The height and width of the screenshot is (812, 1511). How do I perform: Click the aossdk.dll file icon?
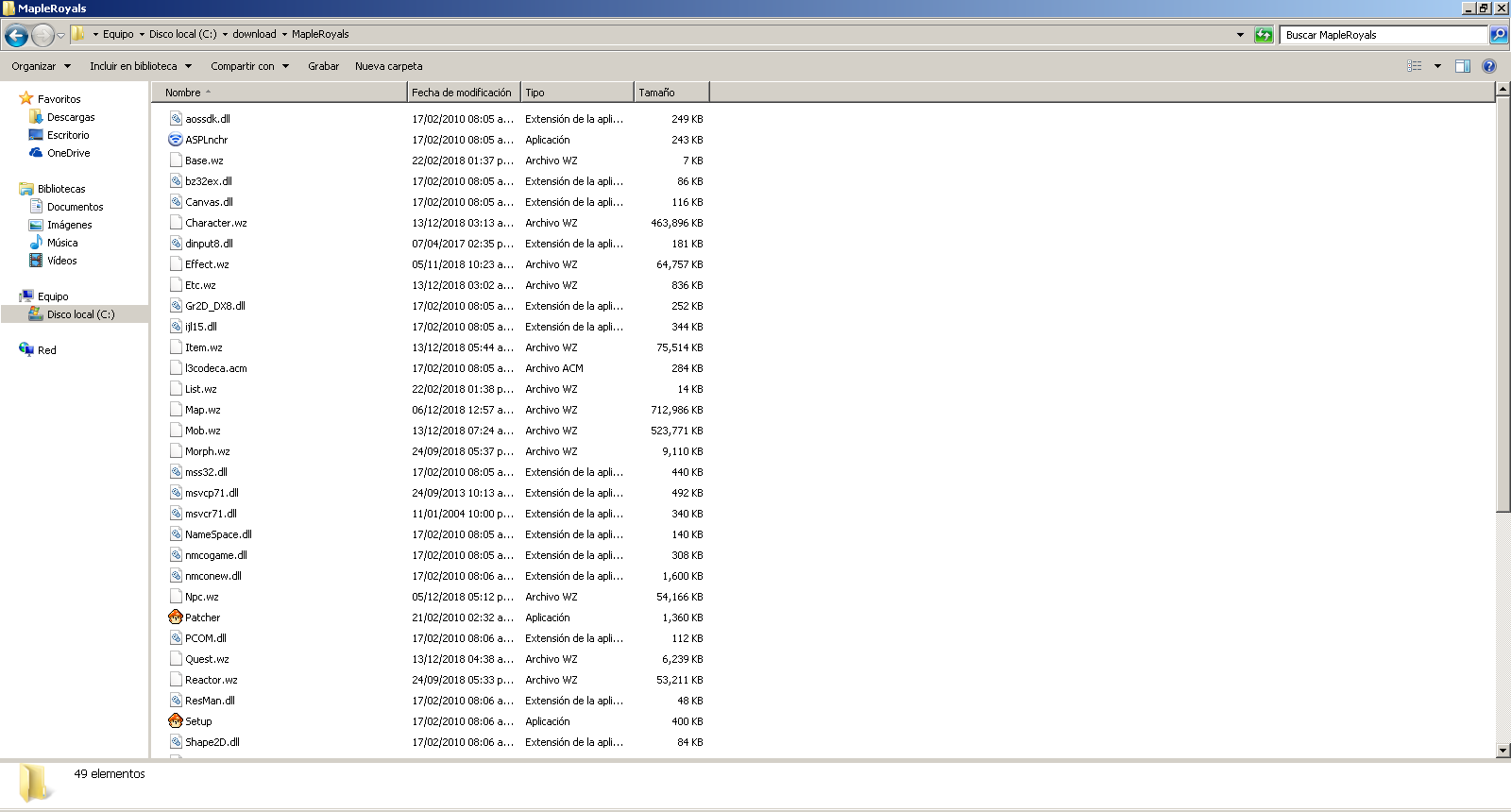(176, 119)
